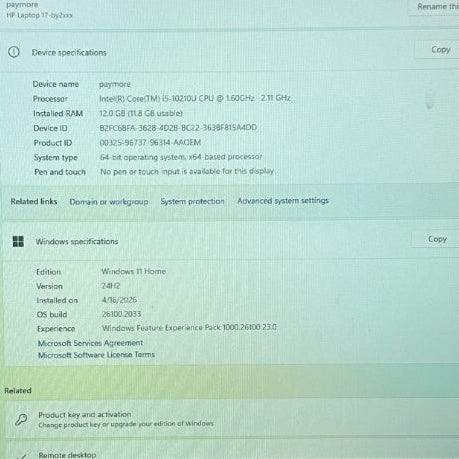
Task: Open Domain or workgroup link
Action: (109, 202)
